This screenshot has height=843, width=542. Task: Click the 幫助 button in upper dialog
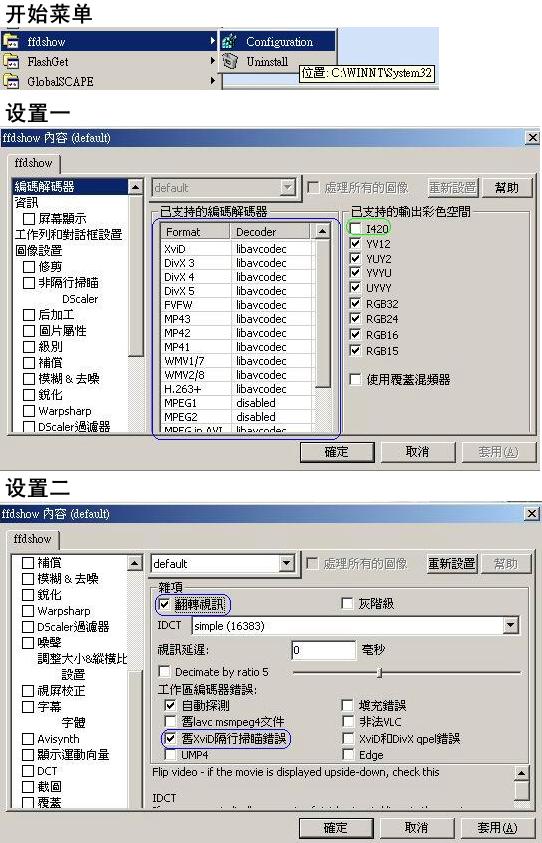[507, 188]
